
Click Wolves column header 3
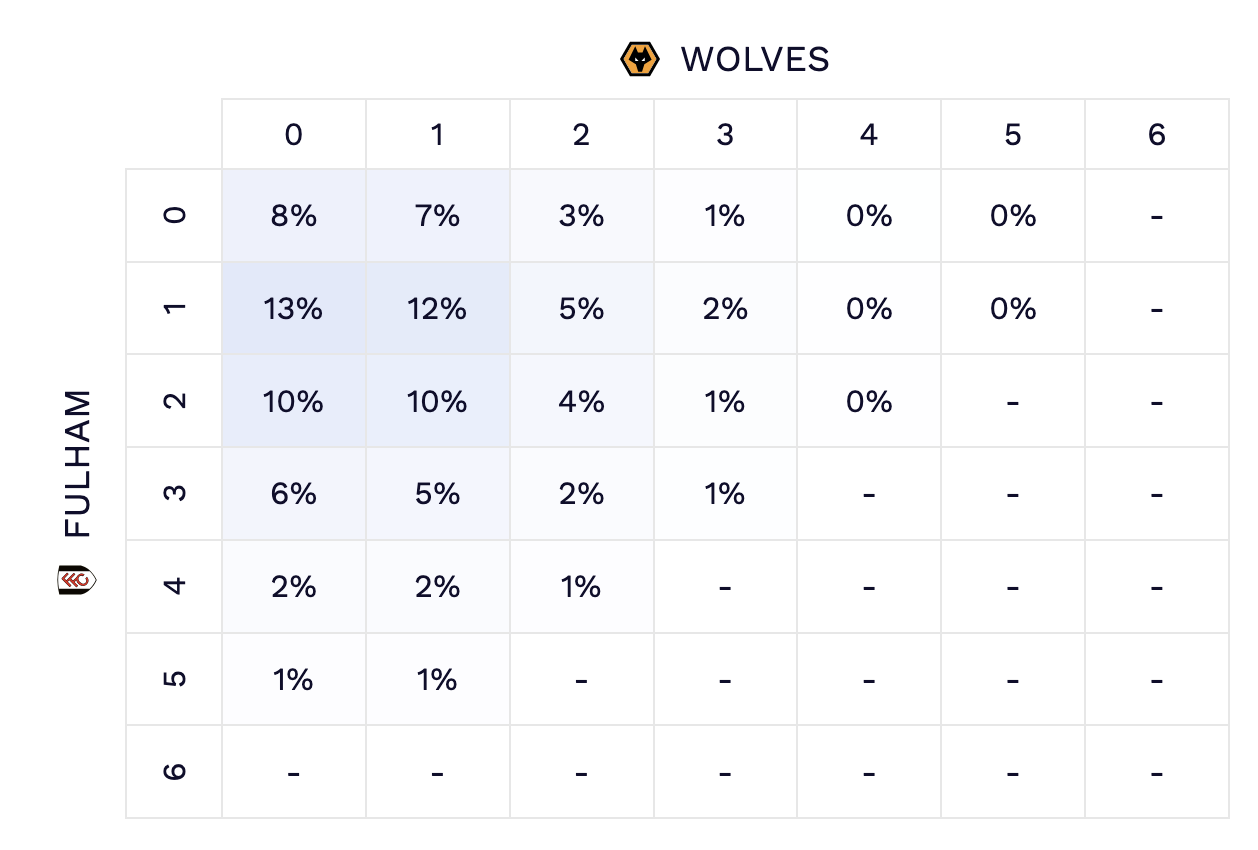point(726,135)
